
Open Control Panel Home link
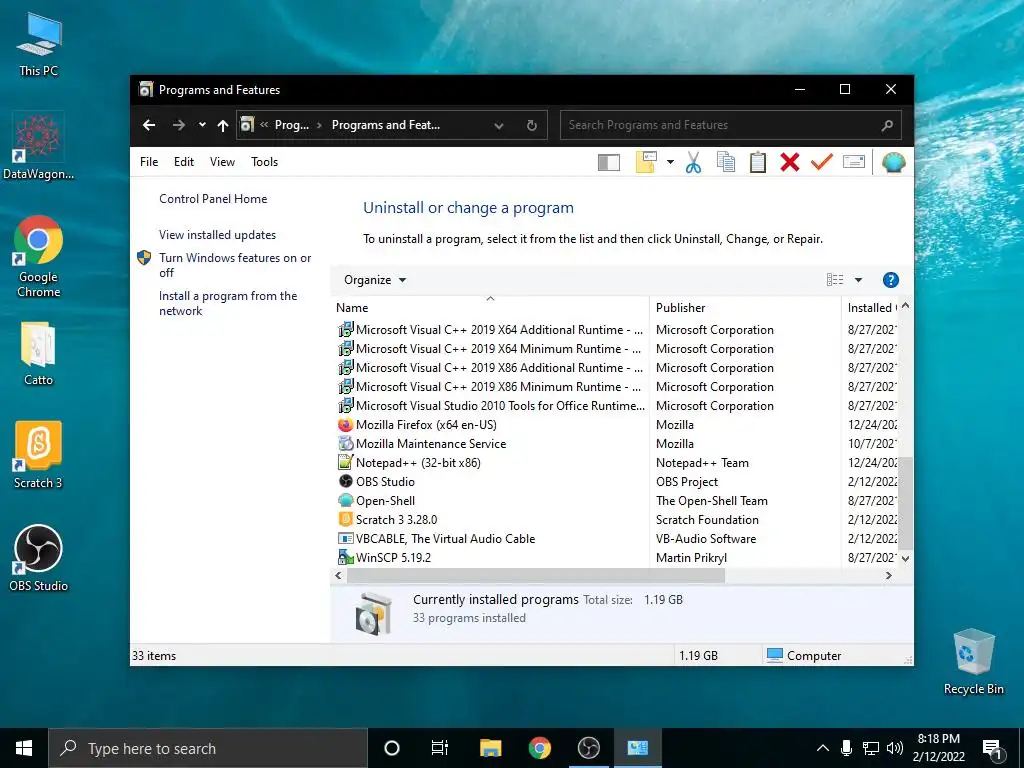tap(213, 199)
